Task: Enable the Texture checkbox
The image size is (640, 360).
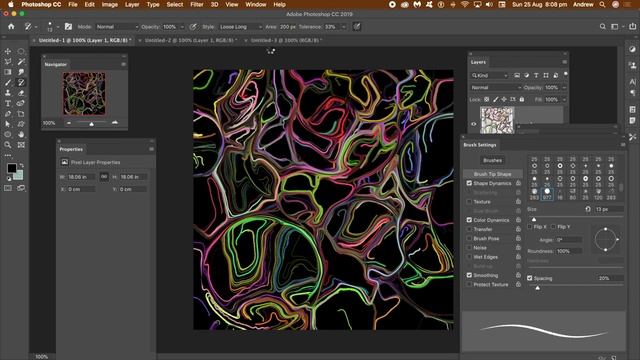Action: 469,202
